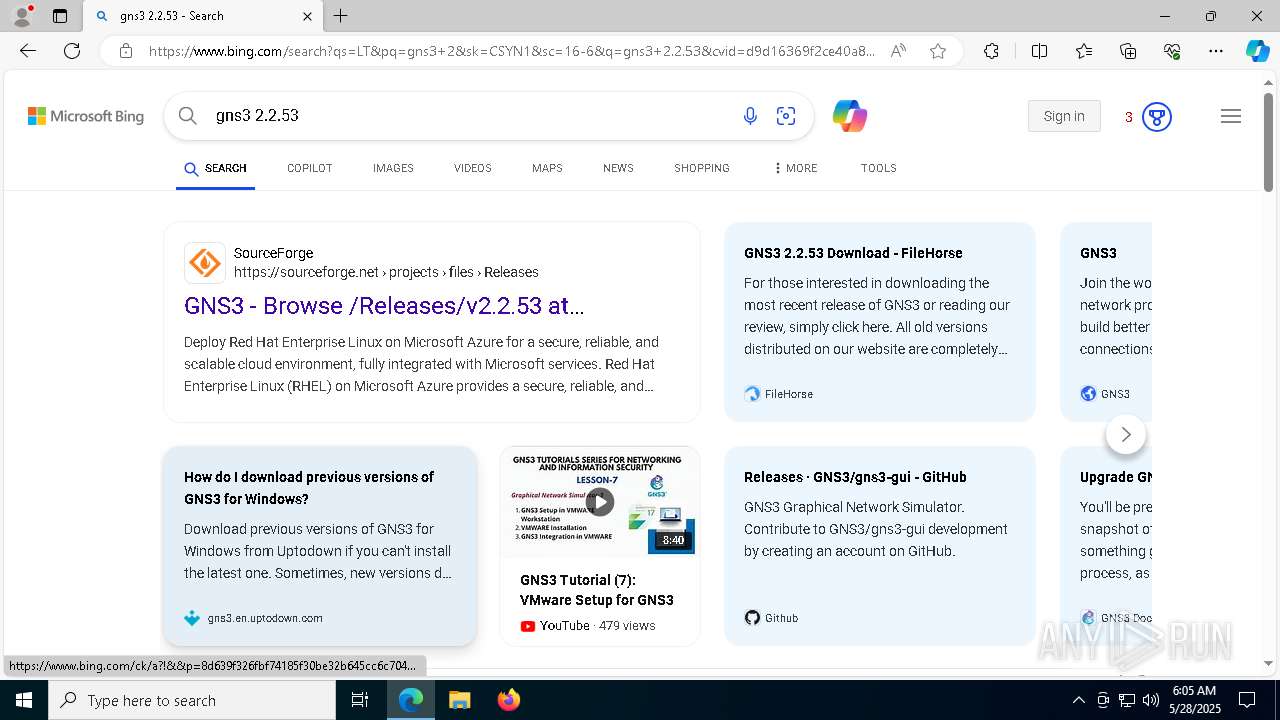Open the Edge profile icon

tap(22, 15)
